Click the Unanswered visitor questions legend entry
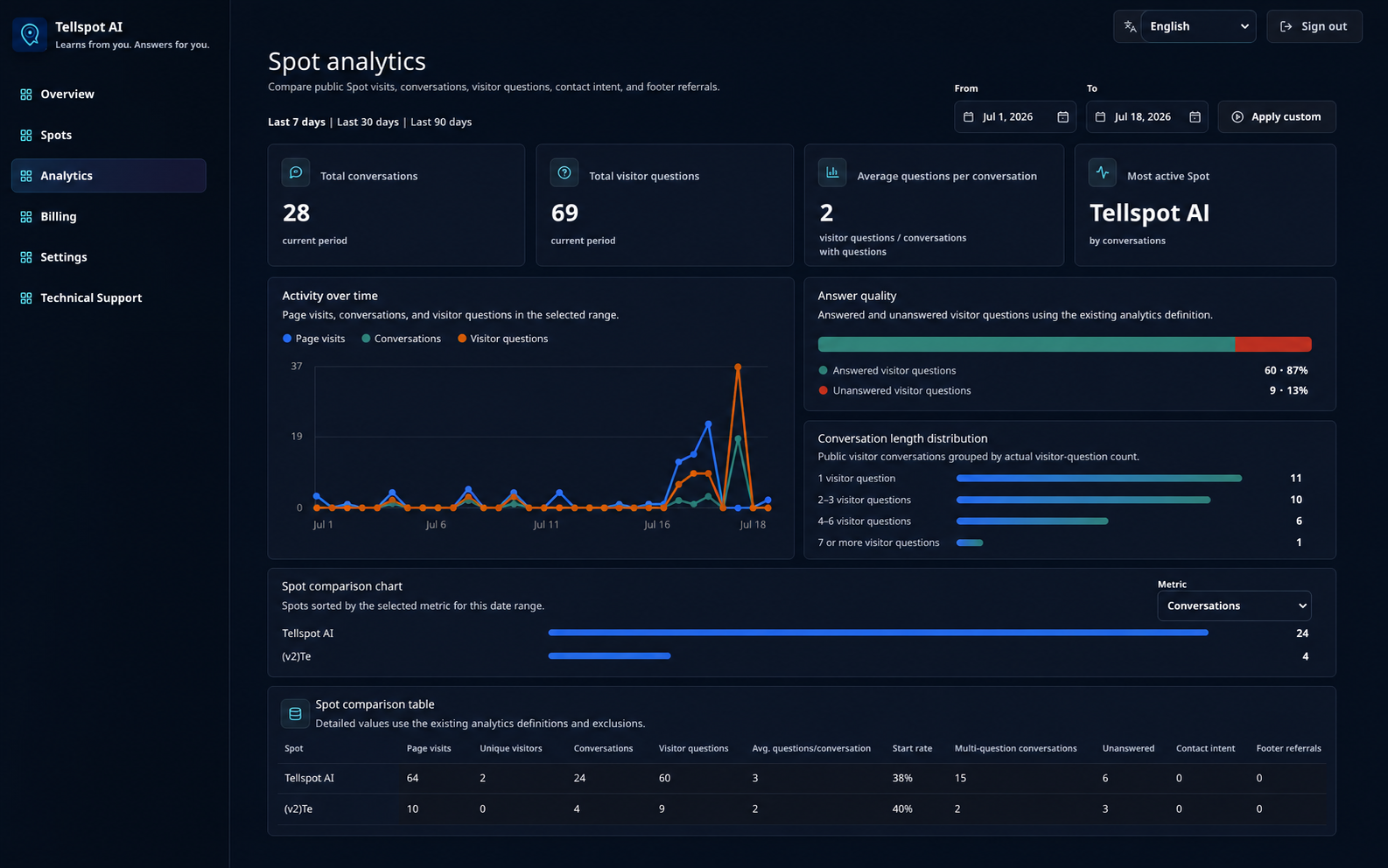The width and height of the screenshot is (1388, 868). coord(894,391)
